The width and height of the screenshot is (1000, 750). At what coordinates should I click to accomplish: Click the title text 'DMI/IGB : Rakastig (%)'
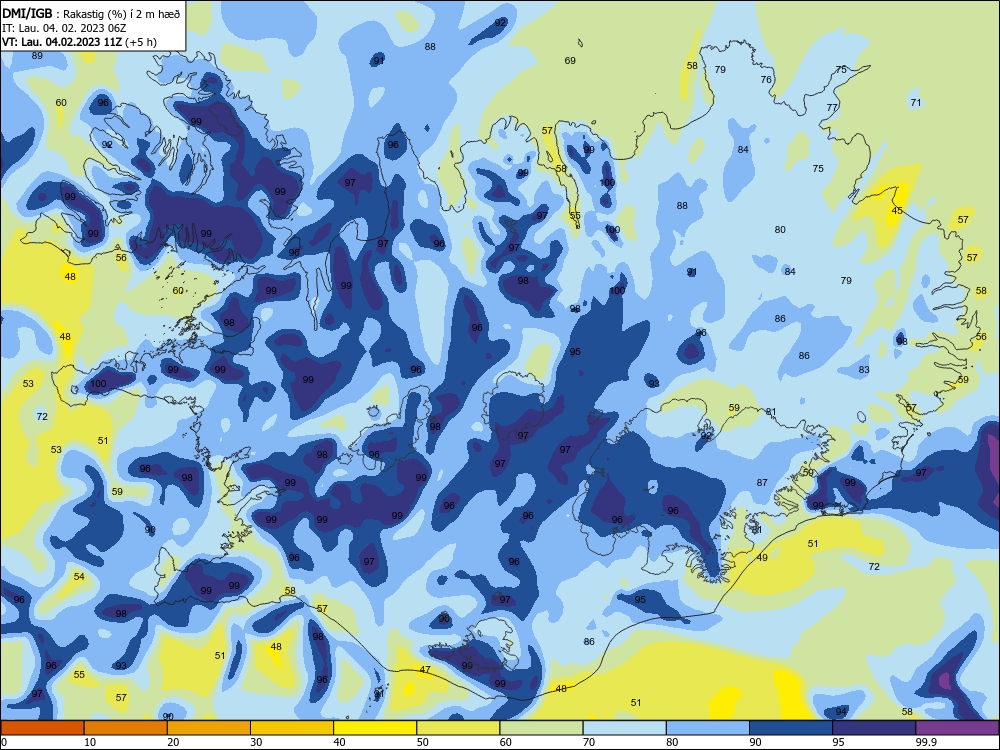(66, 14)
